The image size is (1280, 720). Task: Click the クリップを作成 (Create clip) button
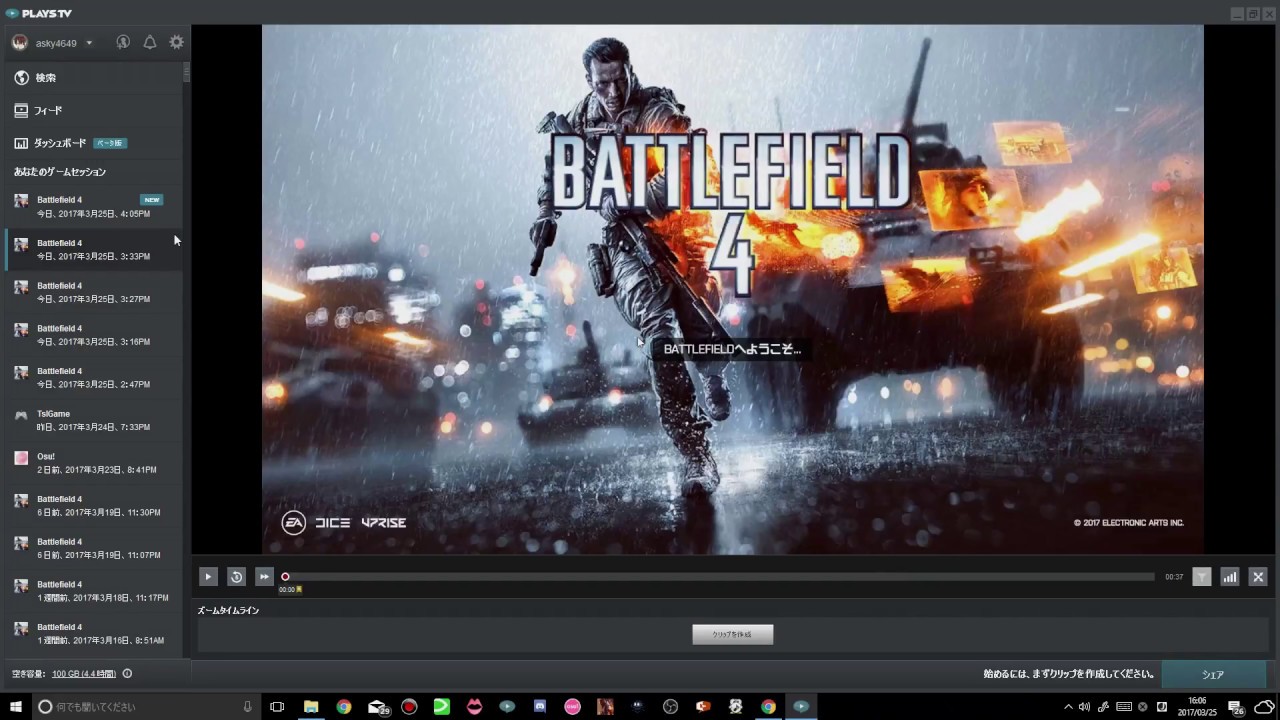733,635
